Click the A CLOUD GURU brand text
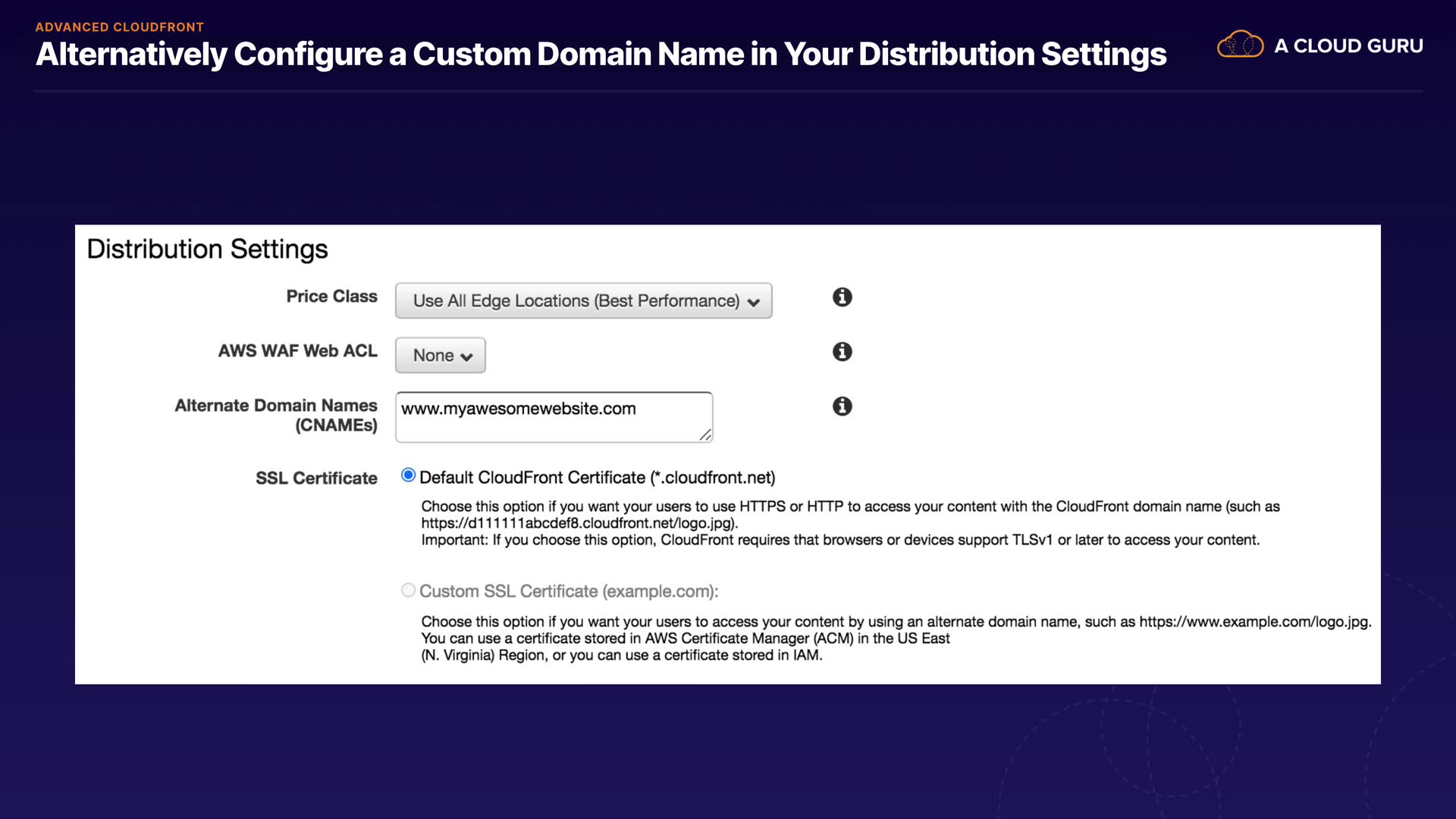This screenshot has height=819, width=1456. (x=1348, y=46)
